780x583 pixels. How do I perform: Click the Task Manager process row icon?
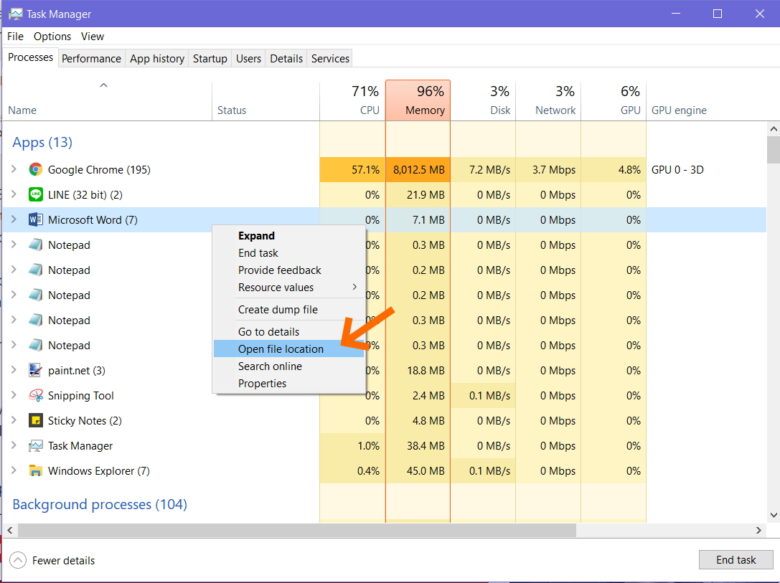[36, 446]
